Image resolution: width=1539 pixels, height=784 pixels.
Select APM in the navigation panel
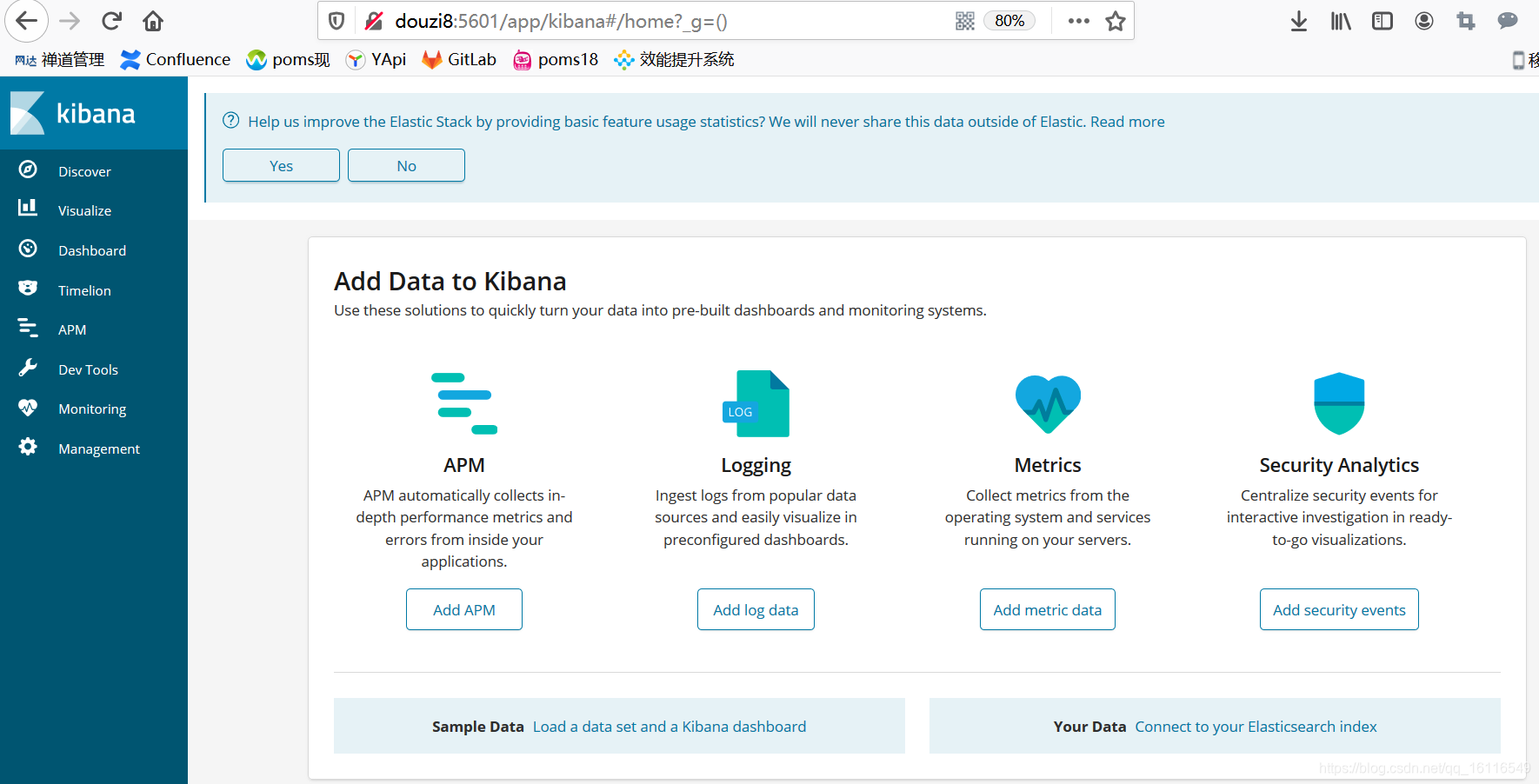pos(72,329)
